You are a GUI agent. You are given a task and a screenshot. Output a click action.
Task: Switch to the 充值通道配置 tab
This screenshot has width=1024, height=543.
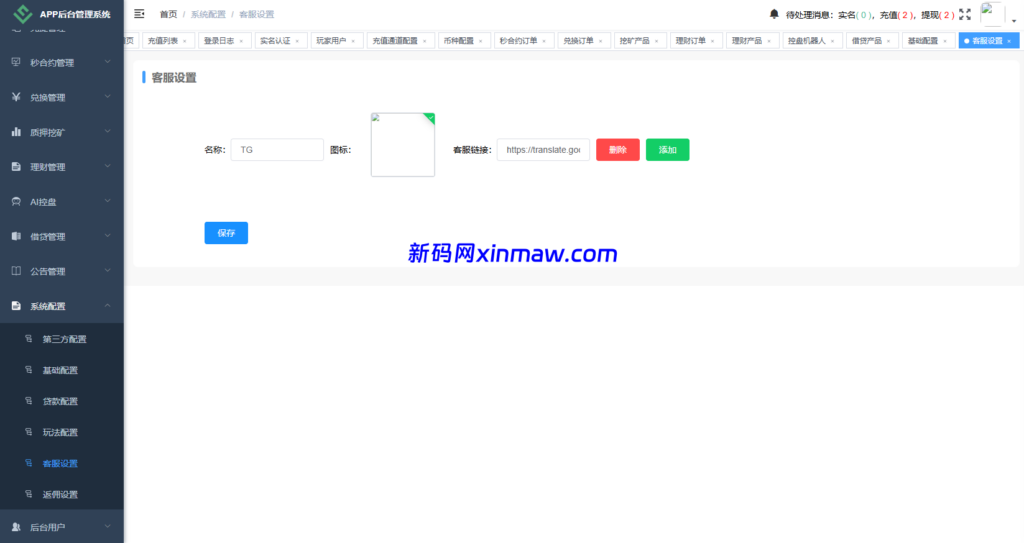400,41
